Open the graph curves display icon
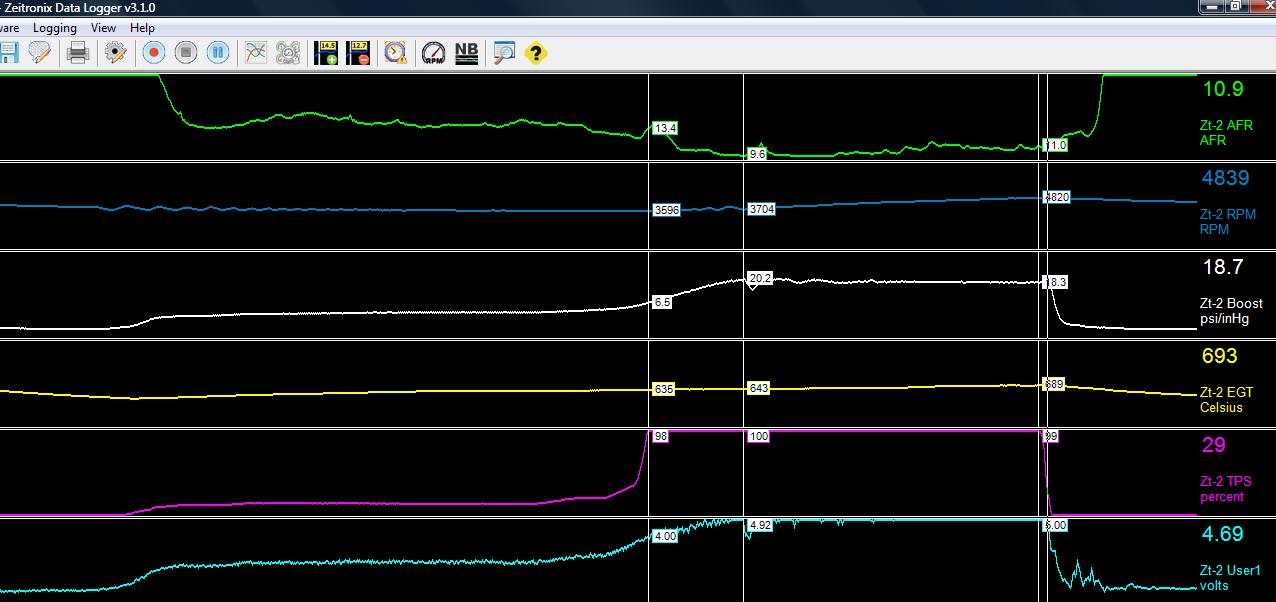Image resolution: width=1276 pixels, height=602 pixels. 255,52
